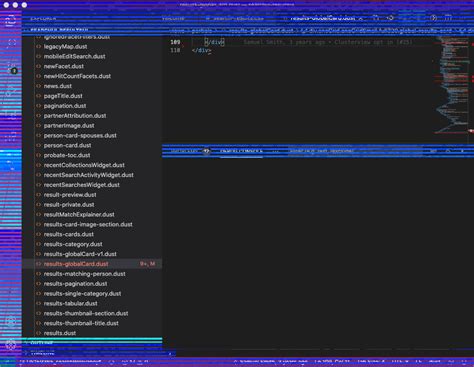Click the file icon beside results-pagination.dust
Viewport: 474px width, 367px height.
(x=39, y=284)
